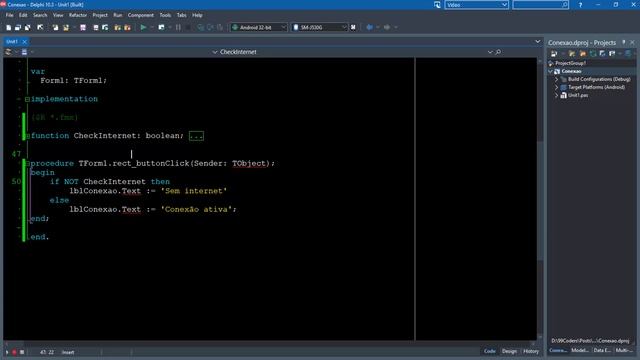Viewport: 640px width, 360px height.
Task: Open the editor tabs list chevron
Action: 538,42
